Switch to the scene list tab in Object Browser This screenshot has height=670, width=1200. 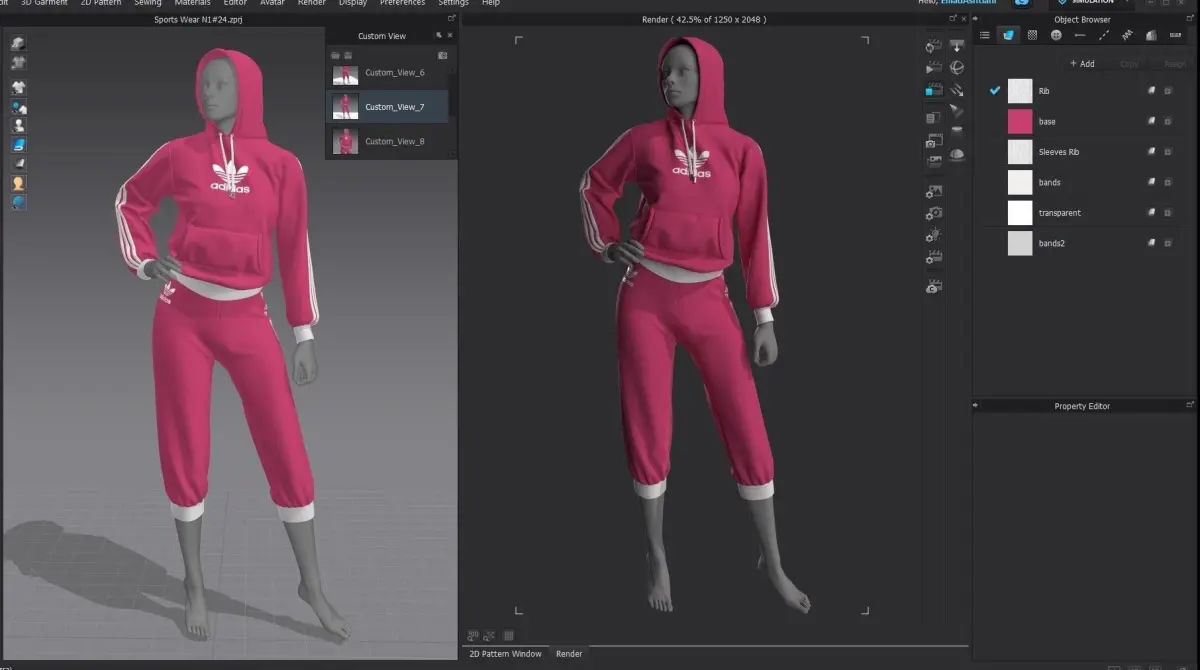pyautogui.click(x=984, y=35)
